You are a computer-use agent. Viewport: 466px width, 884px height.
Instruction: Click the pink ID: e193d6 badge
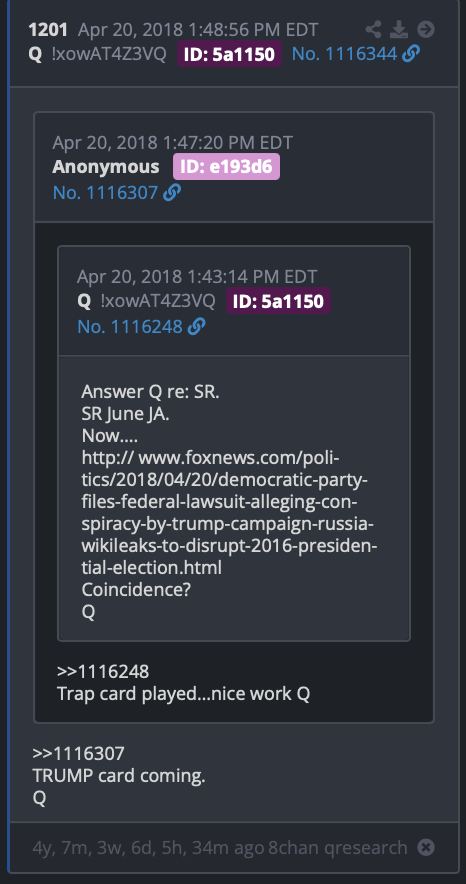coord(226,166)
